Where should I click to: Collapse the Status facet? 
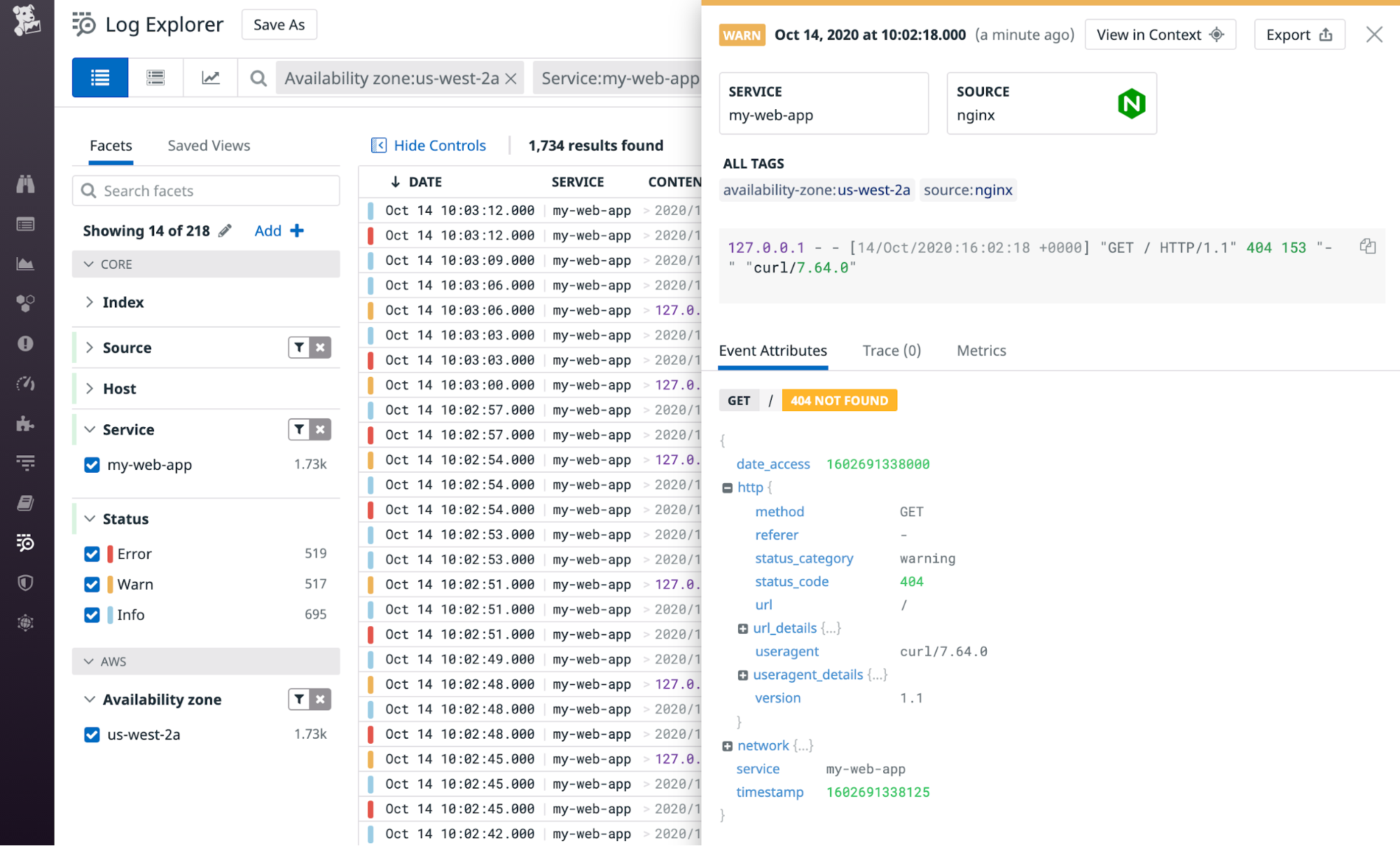point(89,518)
